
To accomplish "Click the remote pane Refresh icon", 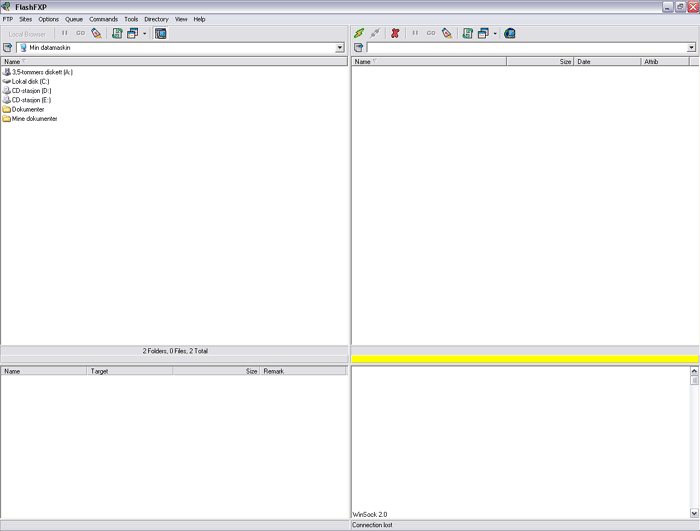I will 467,33.
